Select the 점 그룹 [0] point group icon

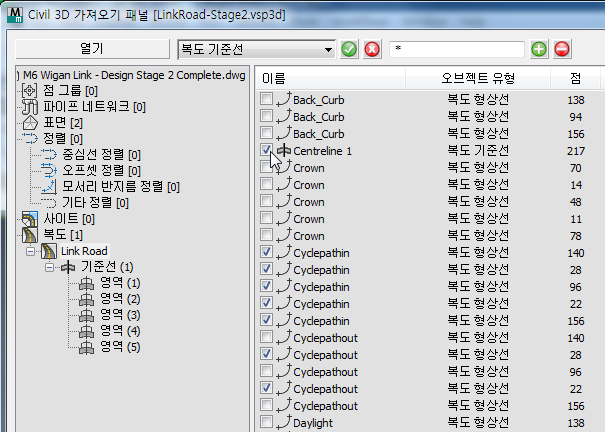(x=30, y=91)
